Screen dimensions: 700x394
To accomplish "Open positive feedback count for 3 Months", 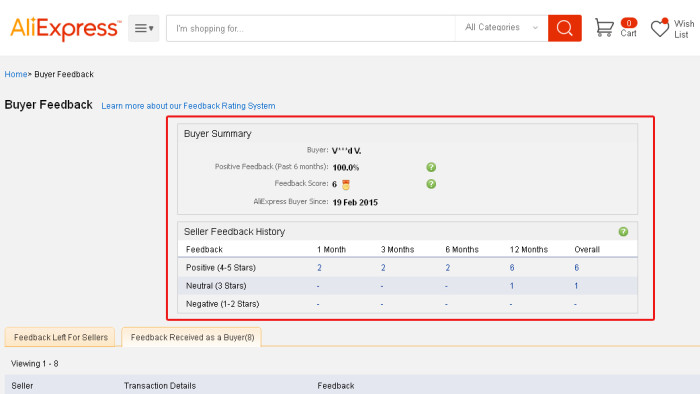I will click(x=383, y=268).
